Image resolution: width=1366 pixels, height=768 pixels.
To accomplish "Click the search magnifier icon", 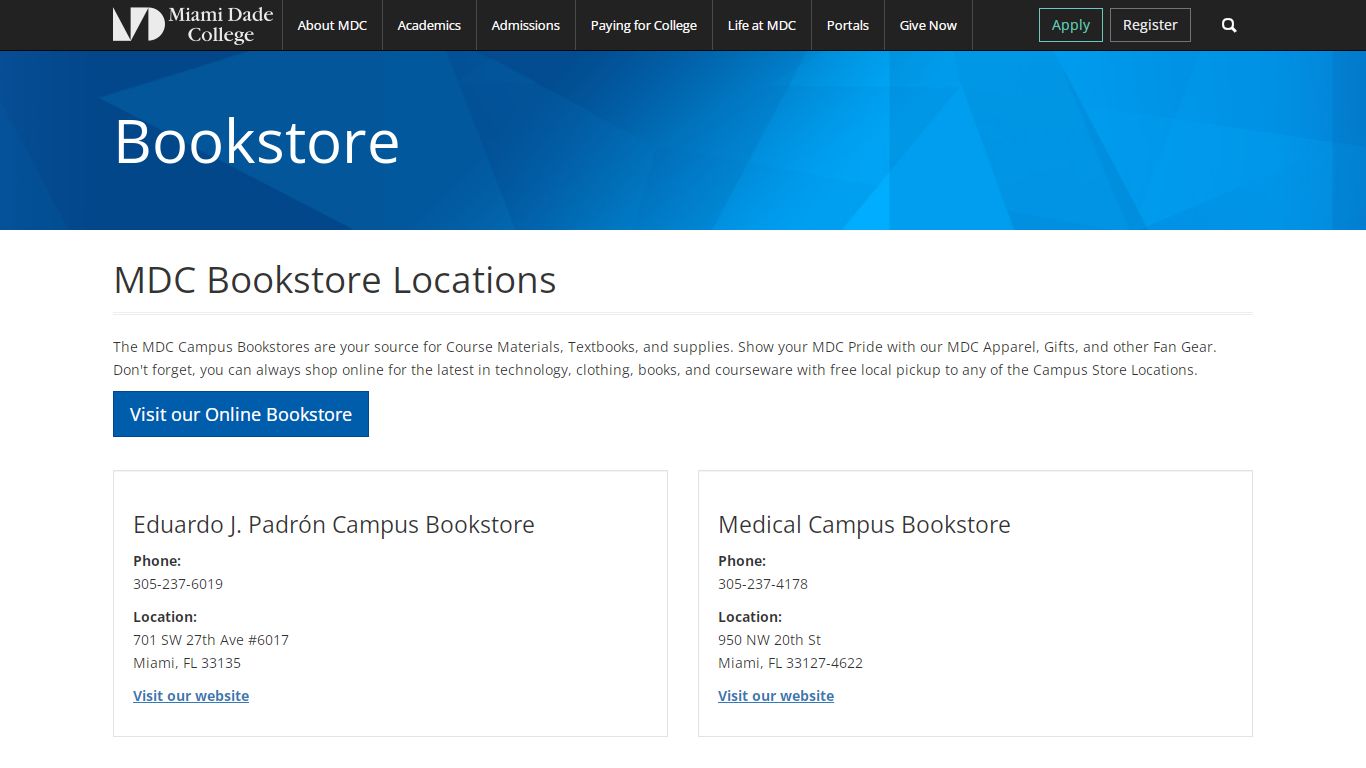I will [x=1229, y=25].
